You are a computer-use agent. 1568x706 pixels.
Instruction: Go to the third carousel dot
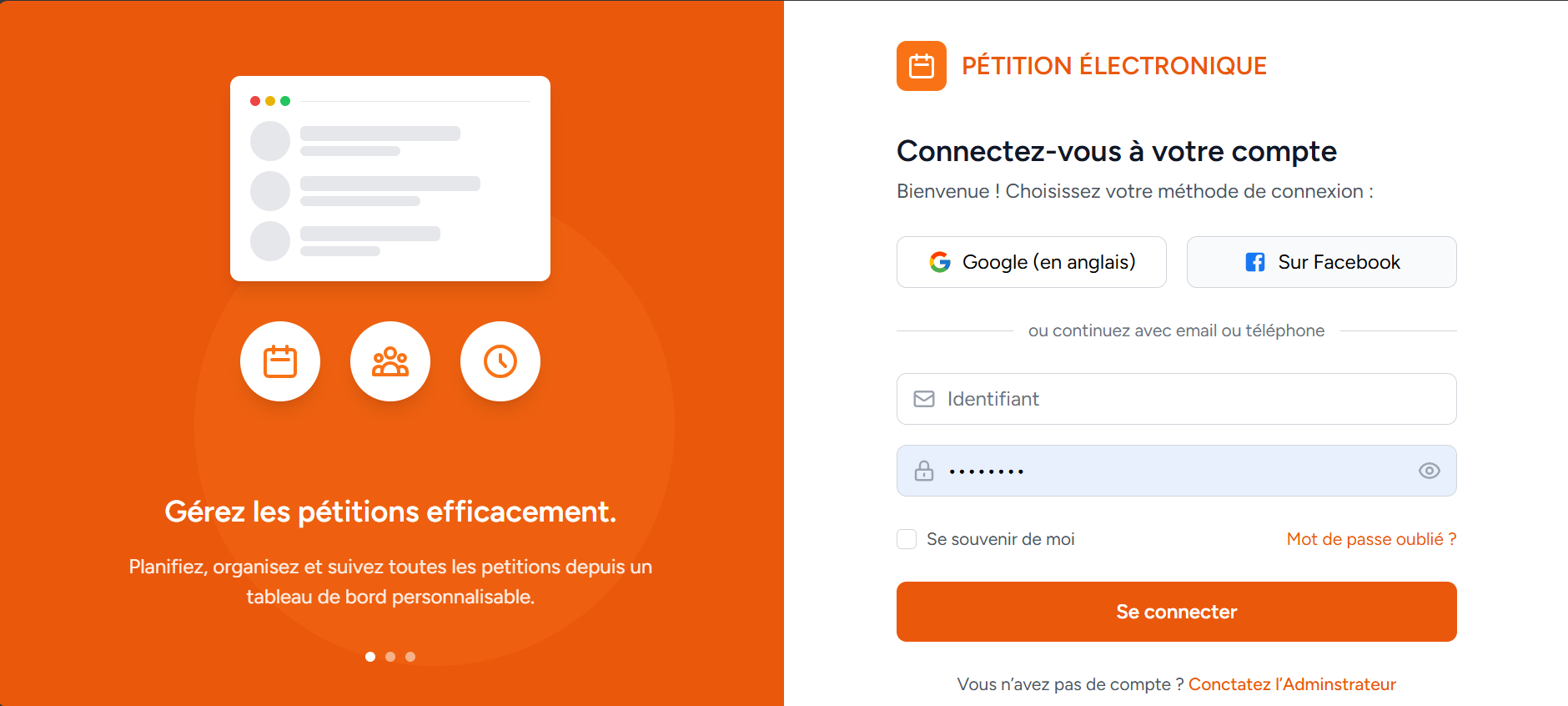pyautogui.click(x=410, y=657)
